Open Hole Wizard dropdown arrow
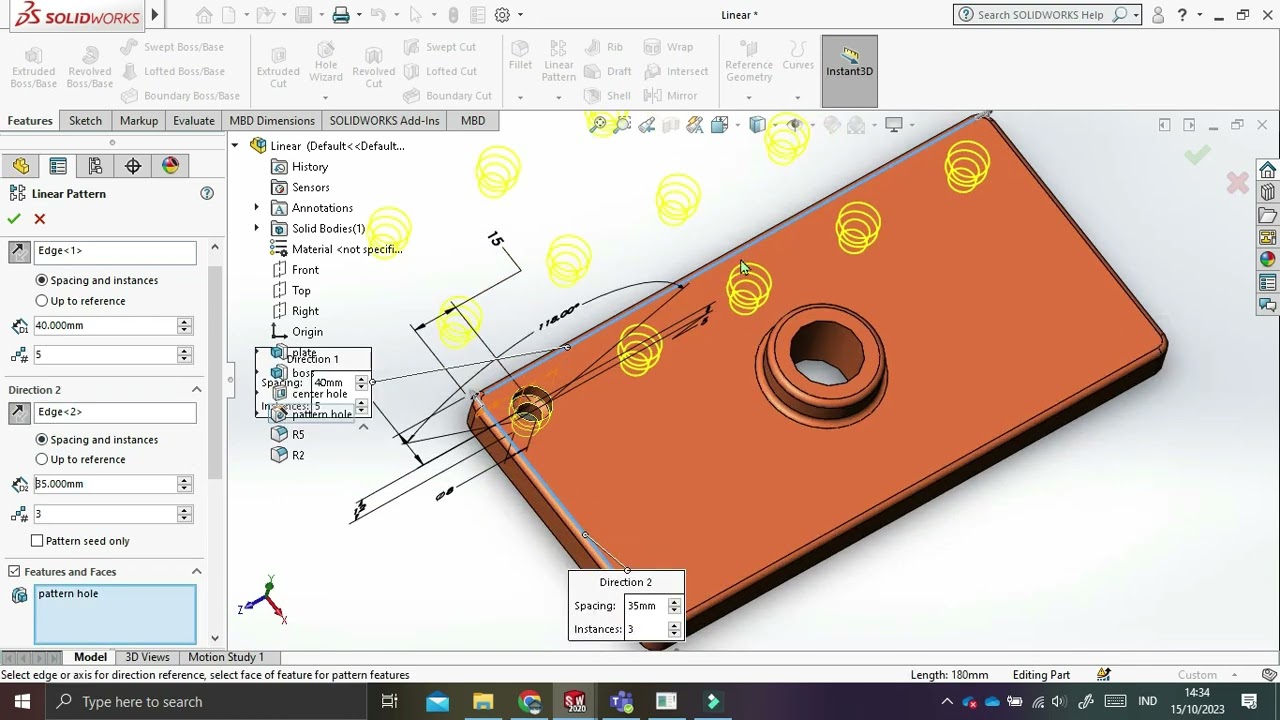 tap(325, 97)
